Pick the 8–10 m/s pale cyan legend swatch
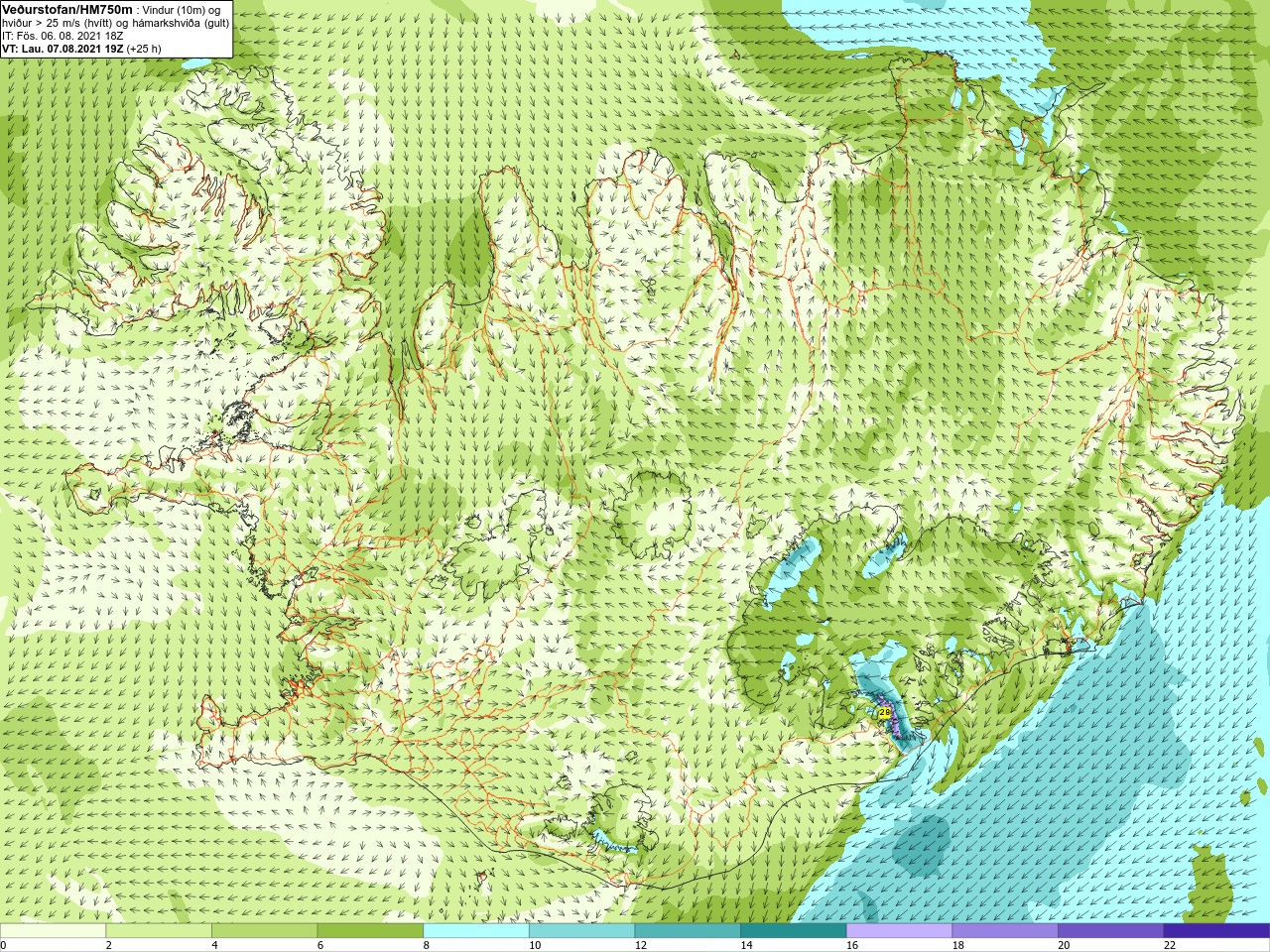Image resolution: width=1270 pixels, height=952 pixels. [x=476, y=930]
